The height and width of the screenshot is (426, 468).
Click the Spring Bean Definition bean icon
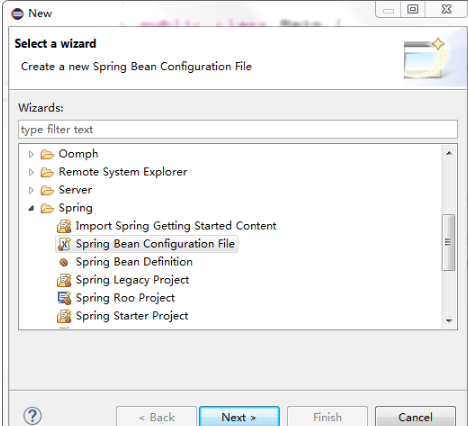coord(64,262)
